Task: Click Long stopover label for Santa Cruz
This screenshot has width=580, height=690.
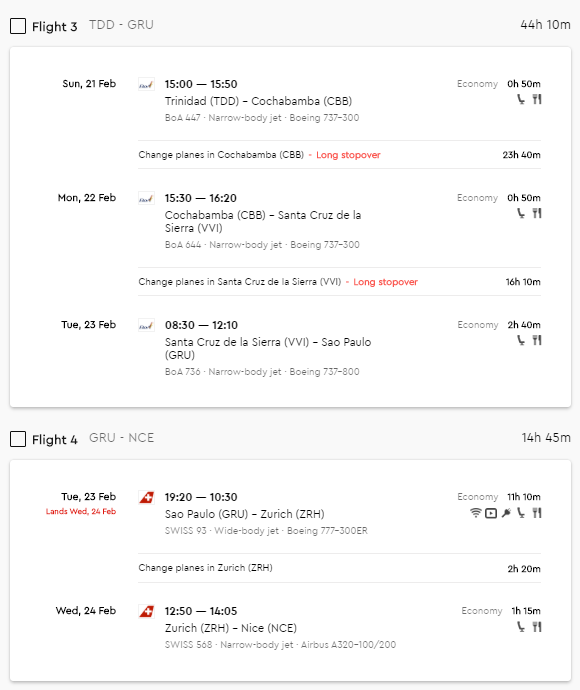Action: pyautogui.click(x=385, y=282)
